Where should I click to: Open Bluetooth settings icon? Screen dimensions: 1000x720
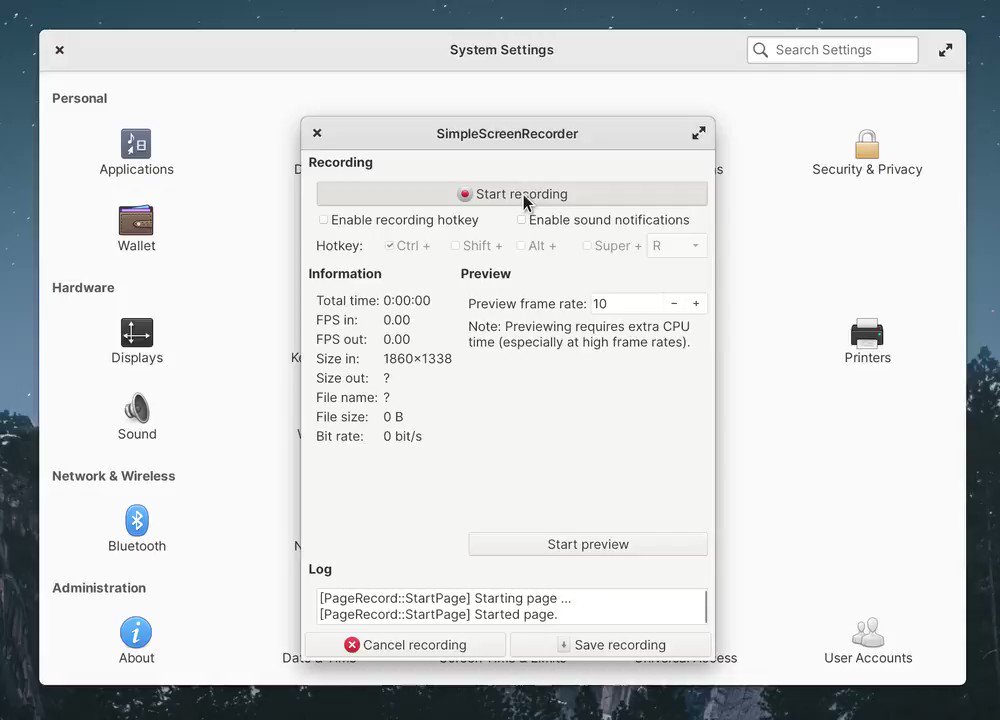[136, 520]
